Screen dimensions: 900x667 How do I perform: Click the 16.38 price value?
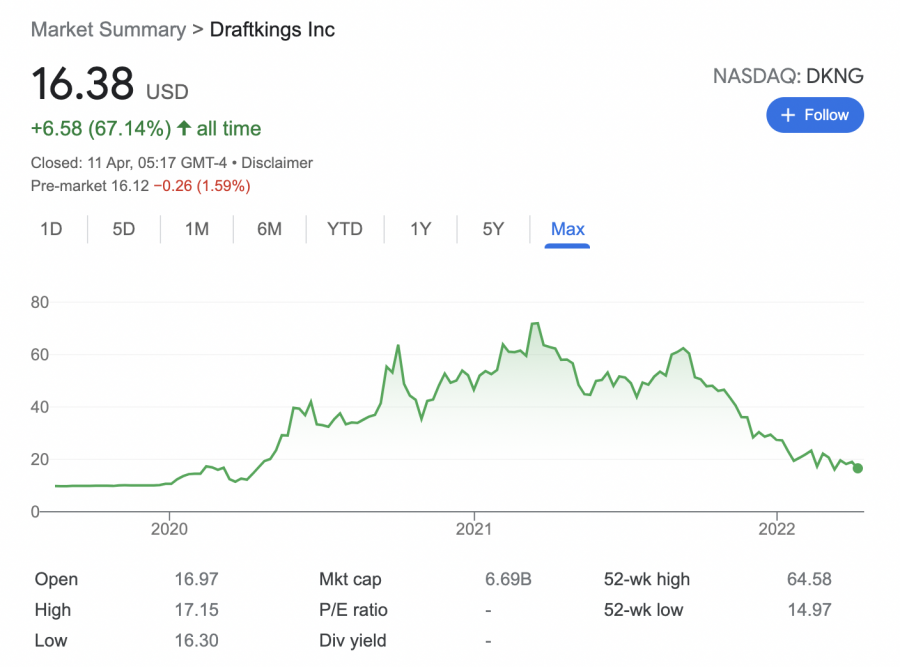tap(83, 84)
